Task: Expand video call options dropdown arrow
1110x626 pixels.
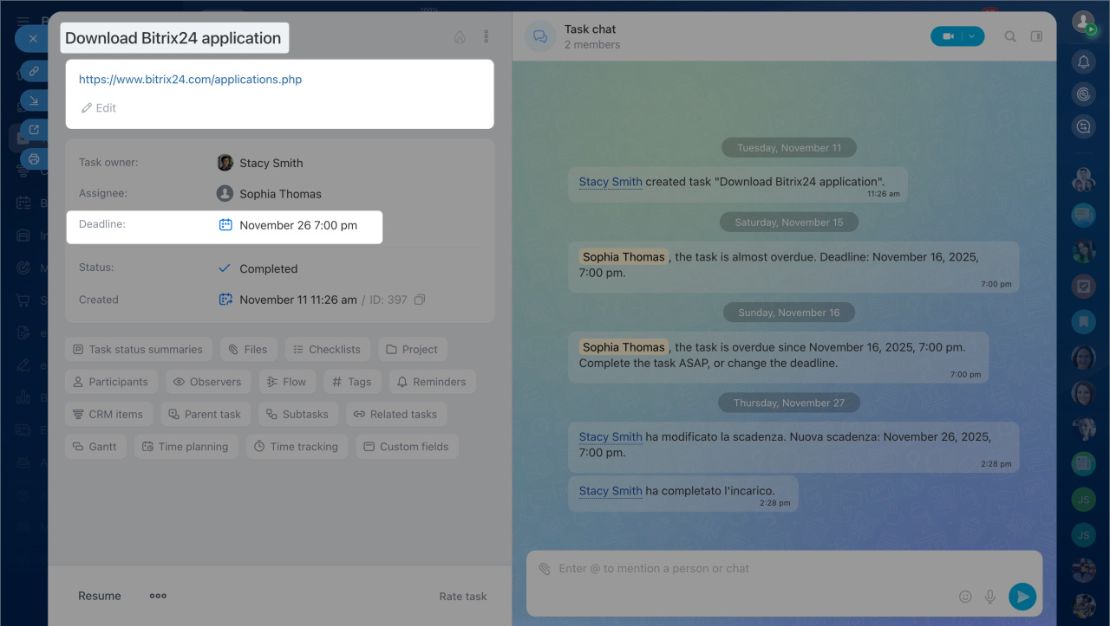Action: (973, 36)
